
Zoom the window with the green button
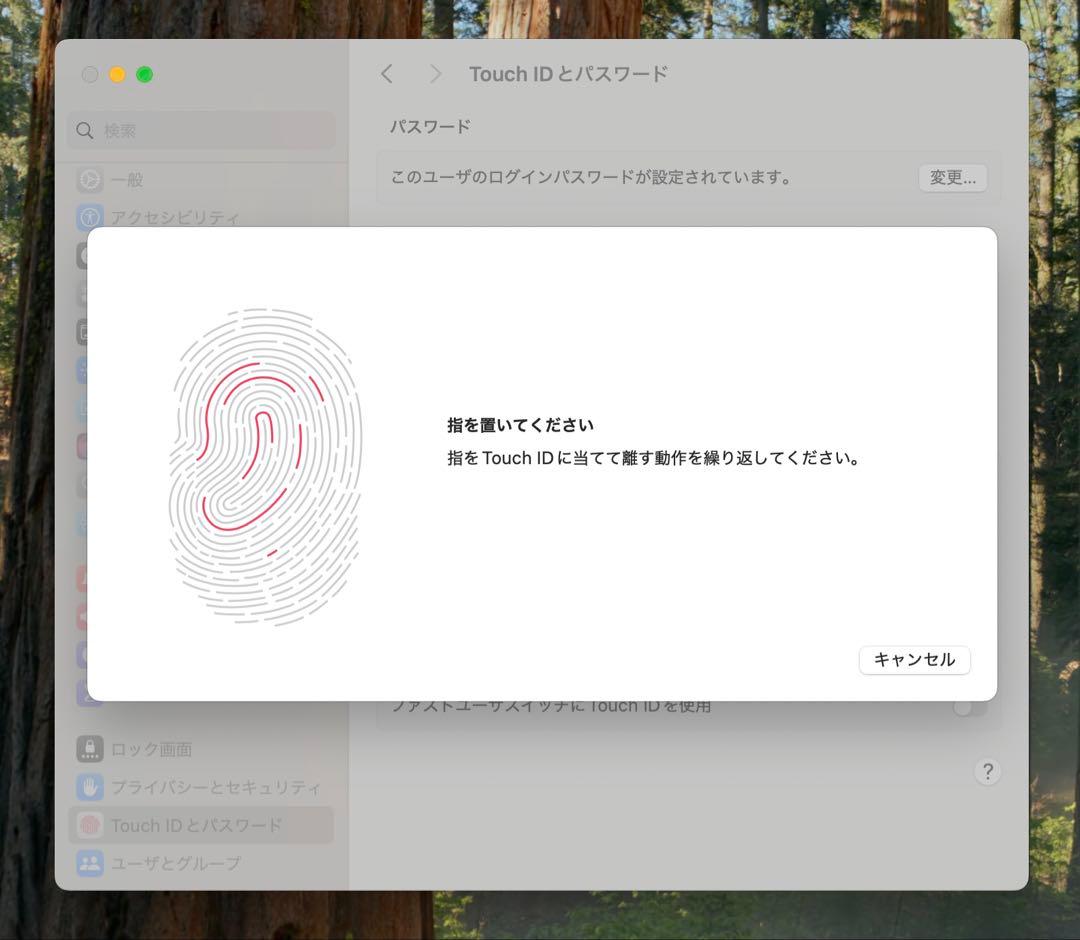(145, 75)
